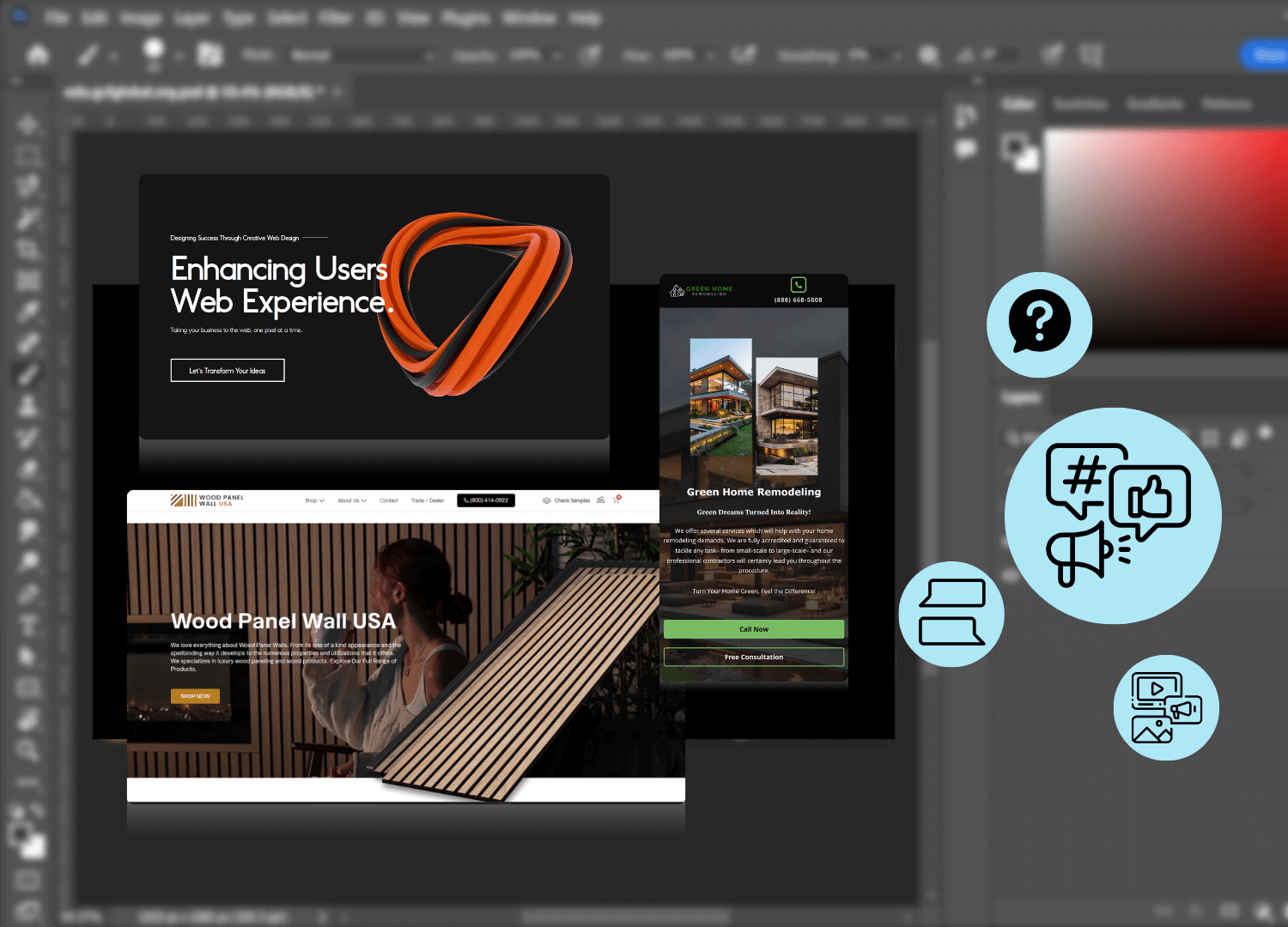Image resolution: width=1288 pixels, height=927 pixels.
Task: Select the Rectangular Marquee tool in toolbar
Action: [x=28, y=156]
